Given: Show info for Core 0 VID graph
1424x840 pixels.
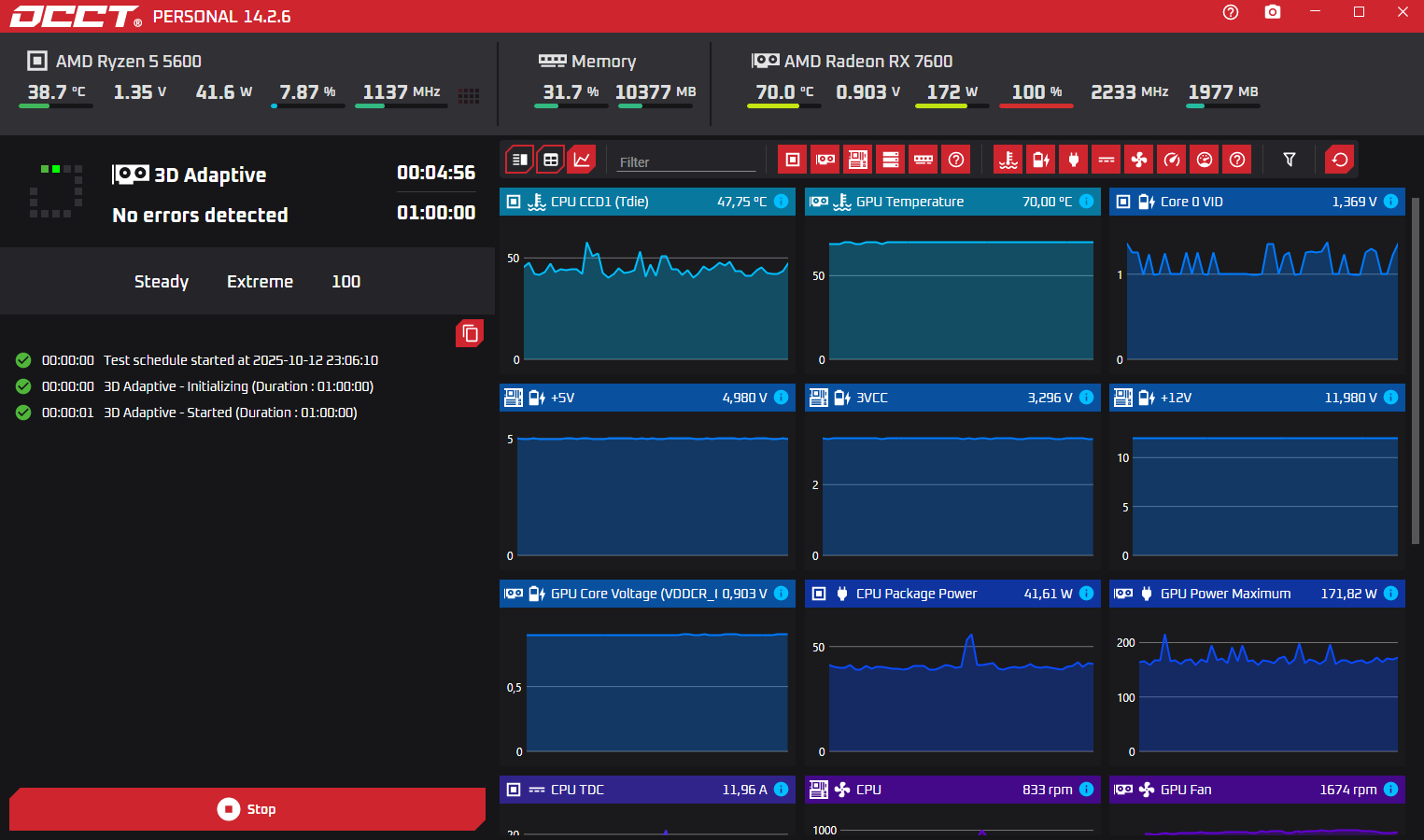Looking at the screenshot, I should pyautogui.click(x=1390, y=202).
